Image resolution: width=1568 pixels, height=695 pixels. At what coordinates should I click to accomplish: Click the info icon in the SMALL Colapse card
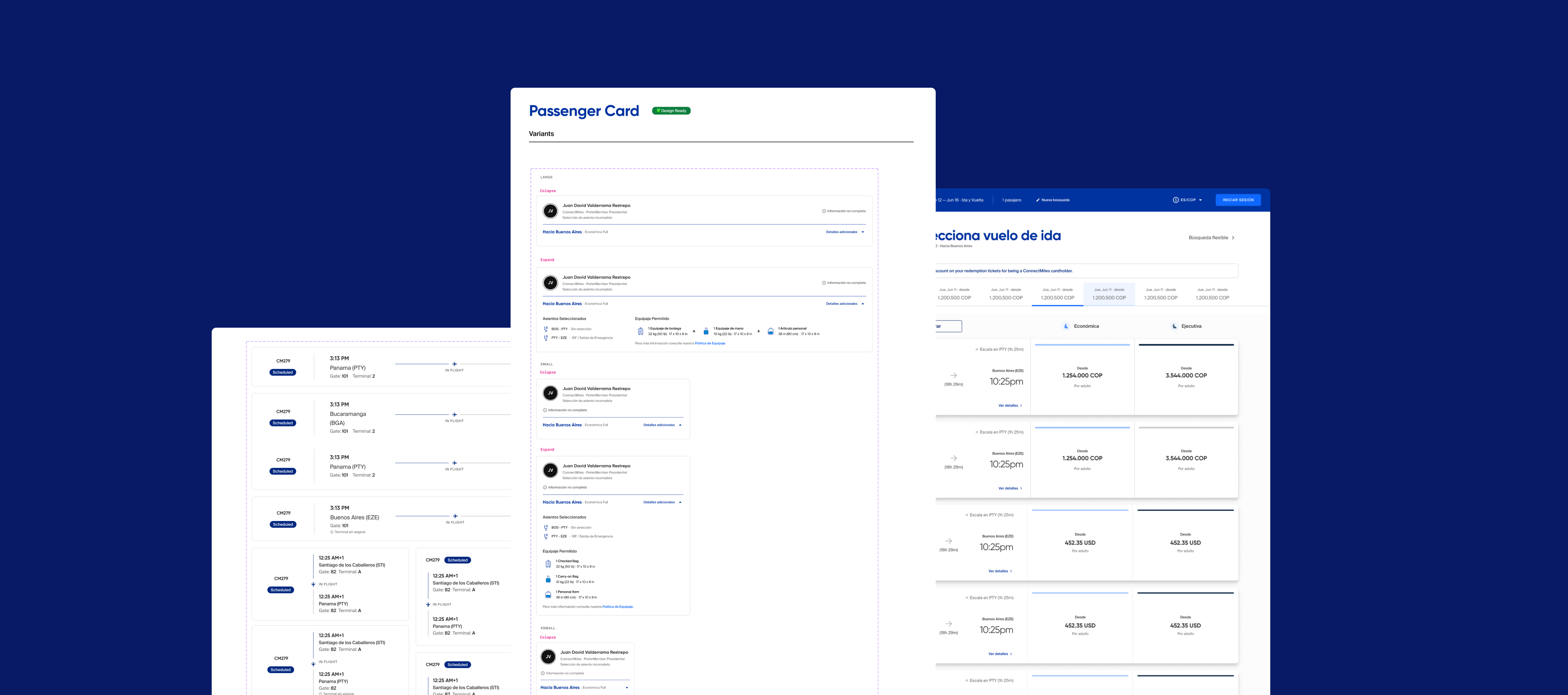(x=545, y=410)
